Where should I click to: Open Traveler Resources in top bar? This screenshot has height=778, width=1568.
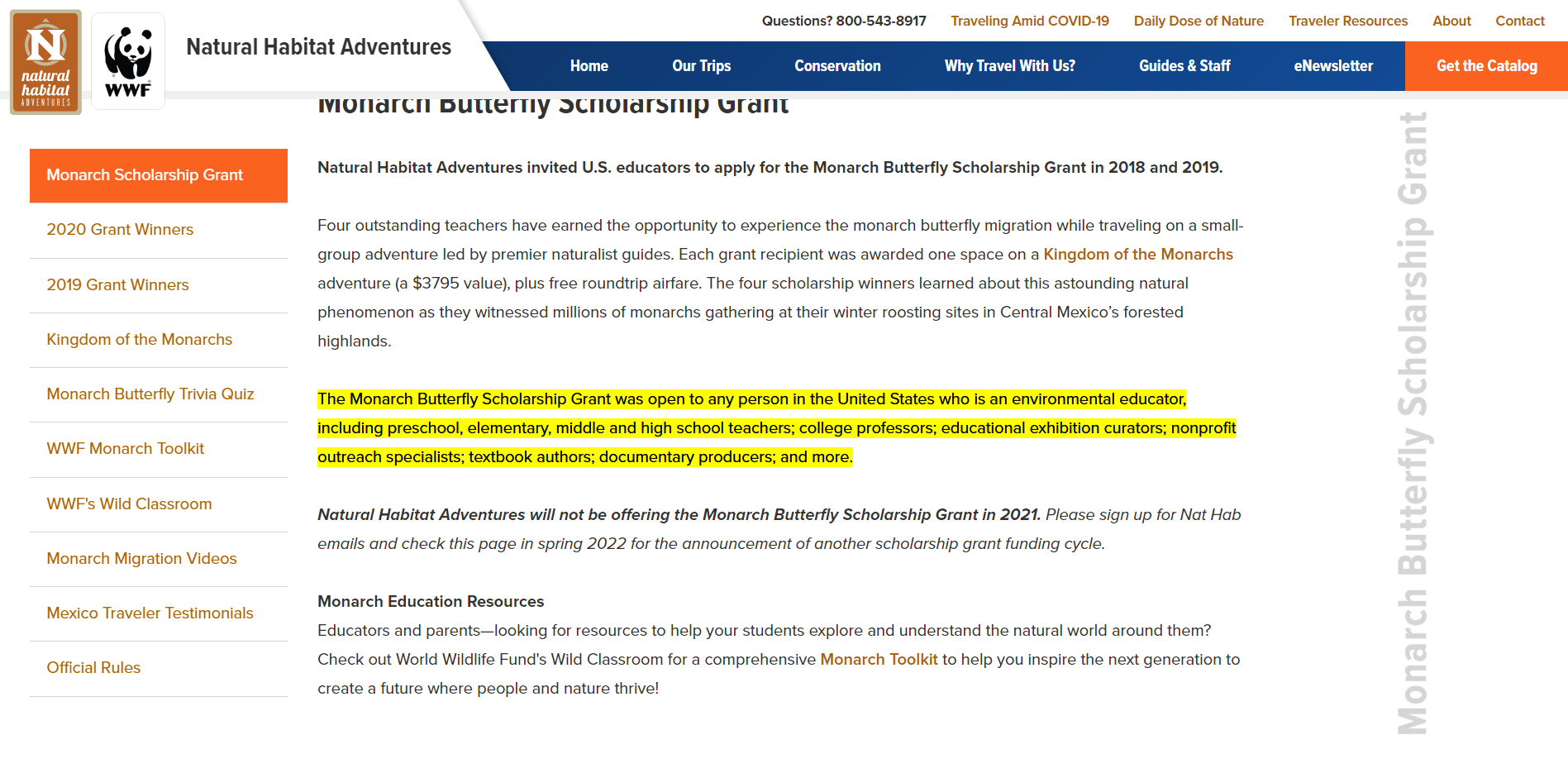pos(1347,21)
